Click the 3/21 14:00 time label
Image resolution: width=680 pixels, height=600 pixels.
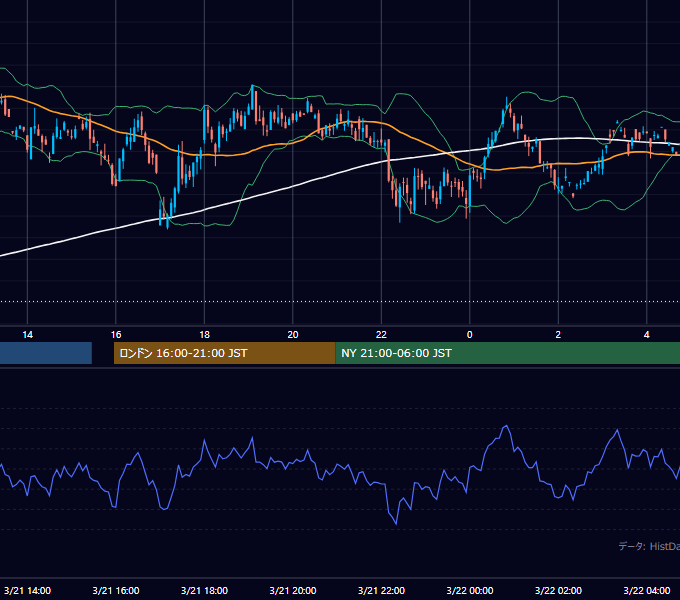[x=27, y=590]
